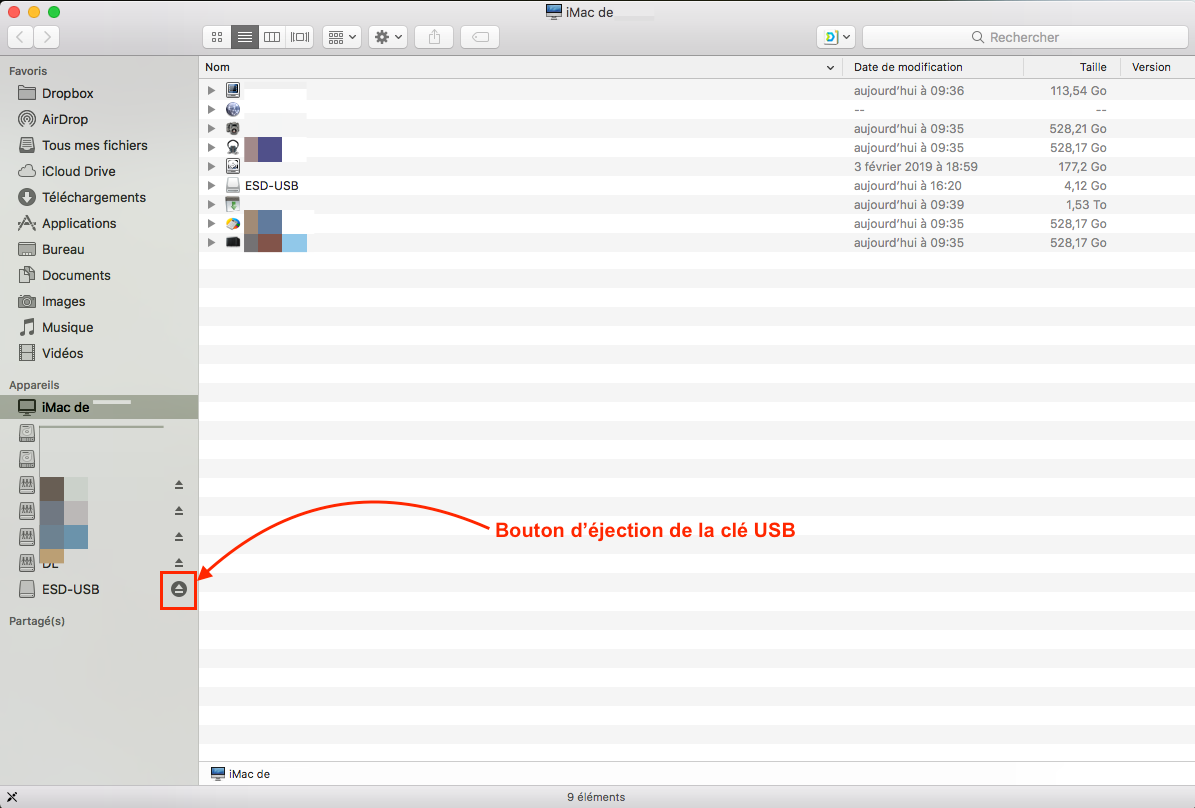The height and width of the screenshot is (808, 1195).
Task: Open the arrange-by grouping dropdown
Action: coord(341,37)
